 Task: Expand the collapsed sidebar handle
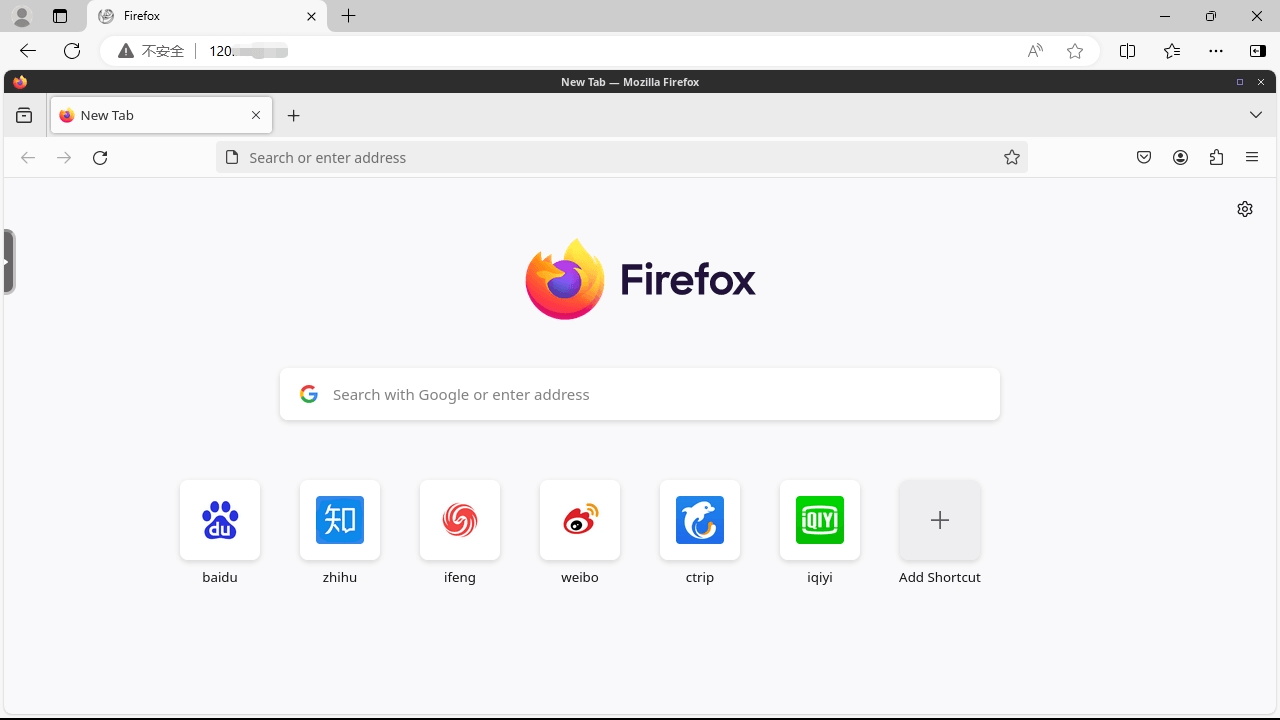9,261
